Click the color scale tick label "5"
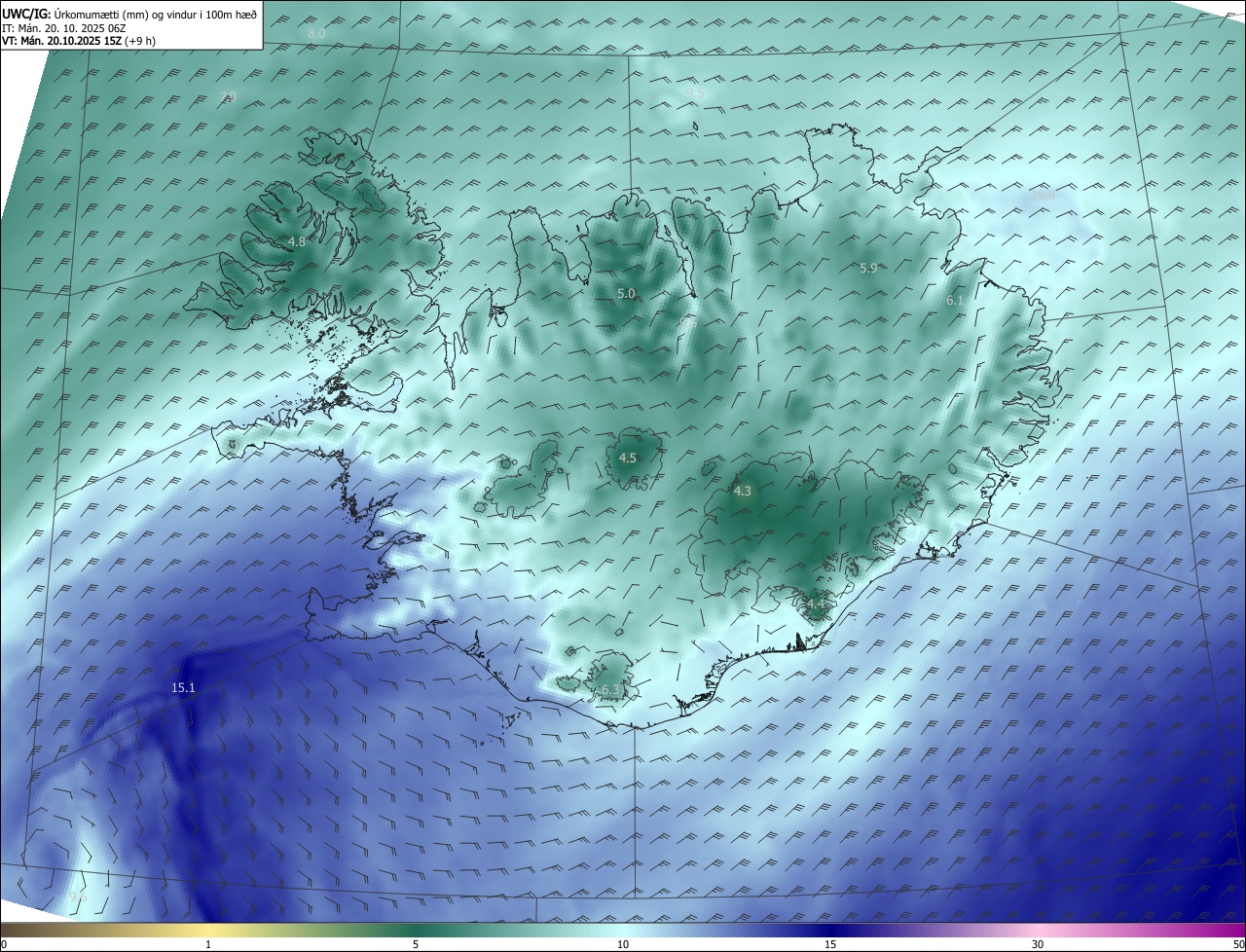The image size is (1246, 952). pos(416,944)
